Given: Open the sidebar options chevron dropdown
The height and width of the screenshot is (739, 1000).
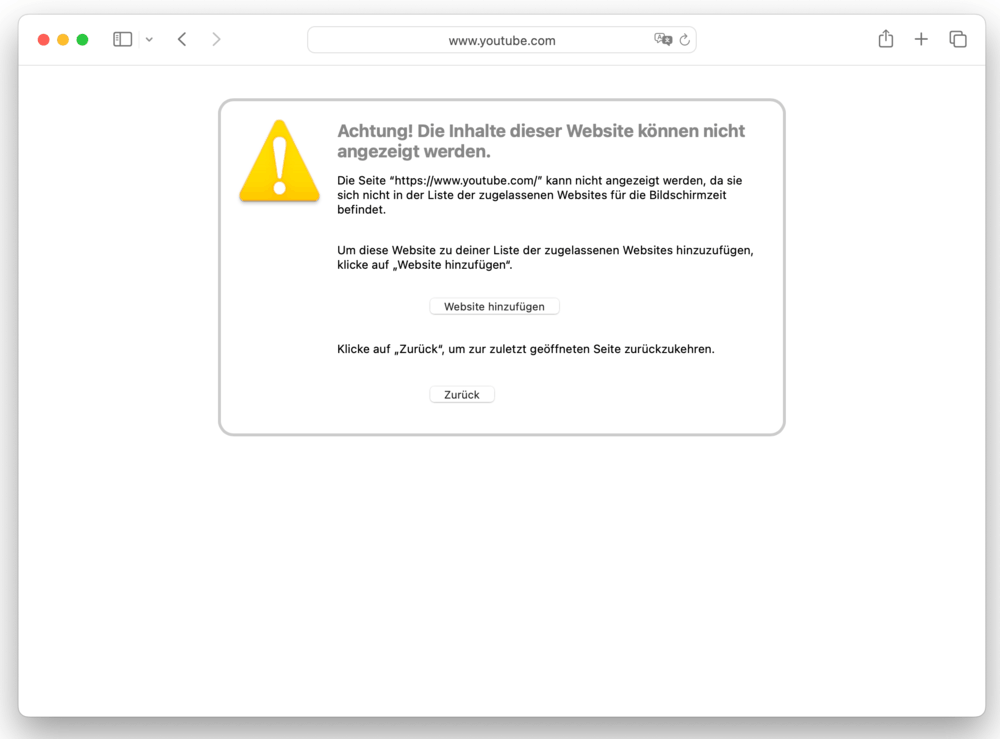Looking at the screenshot, I should point(149,40).
